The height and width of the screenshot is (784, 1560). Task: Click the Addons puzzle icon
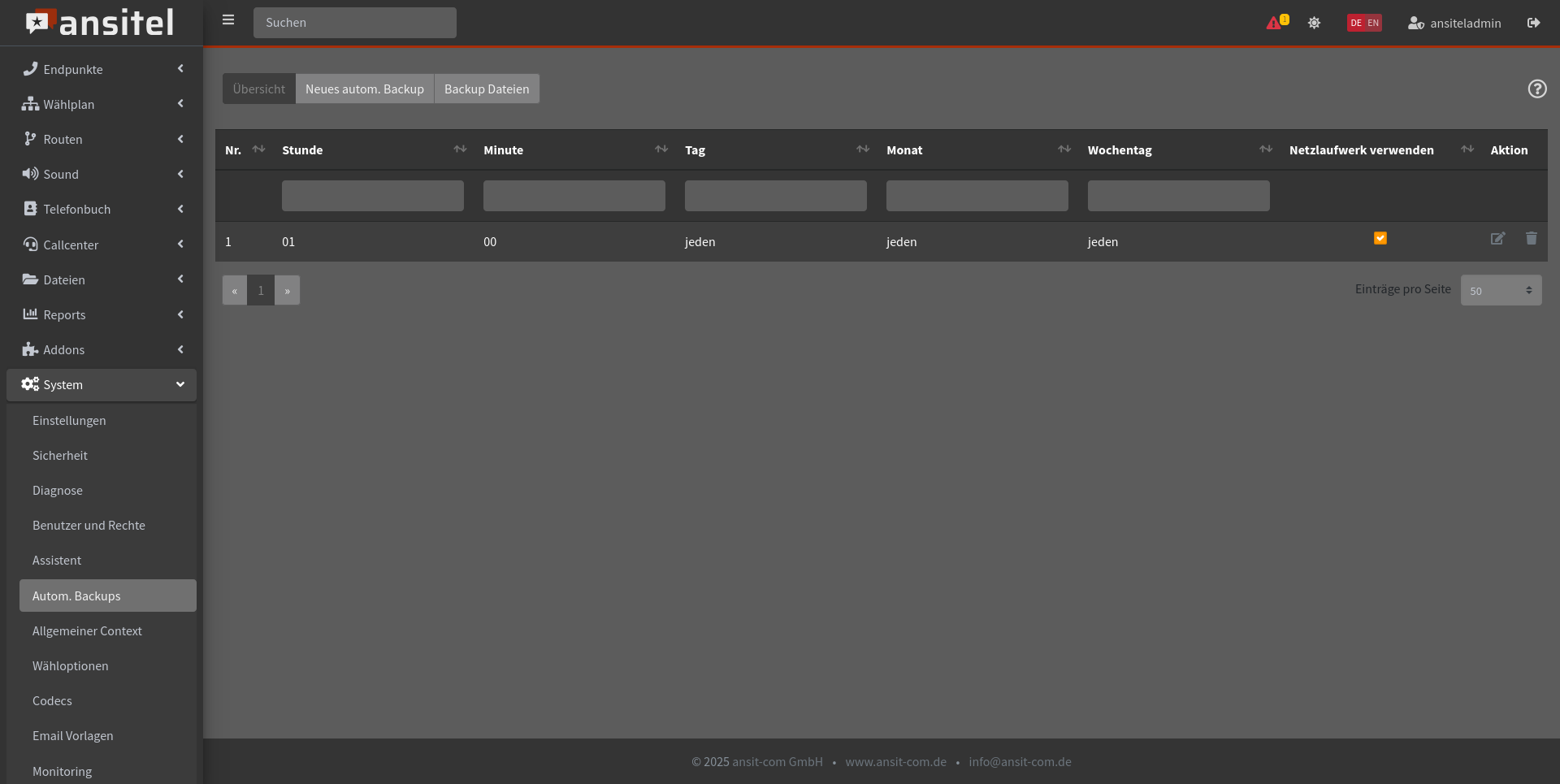pyautogui.click(x=30, y=349)
